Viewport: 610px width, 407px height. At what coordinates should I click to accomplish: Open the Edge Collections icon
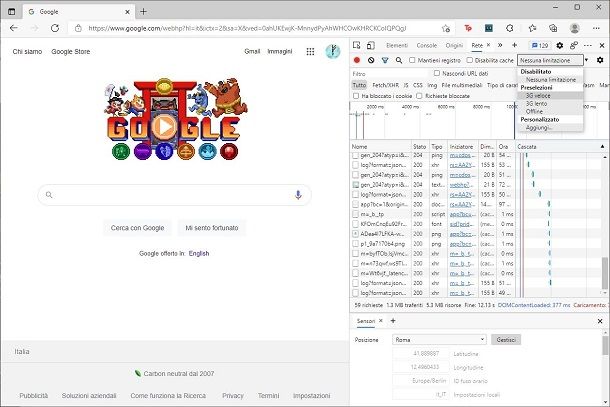pyautogui.click(x=553, y=28)
